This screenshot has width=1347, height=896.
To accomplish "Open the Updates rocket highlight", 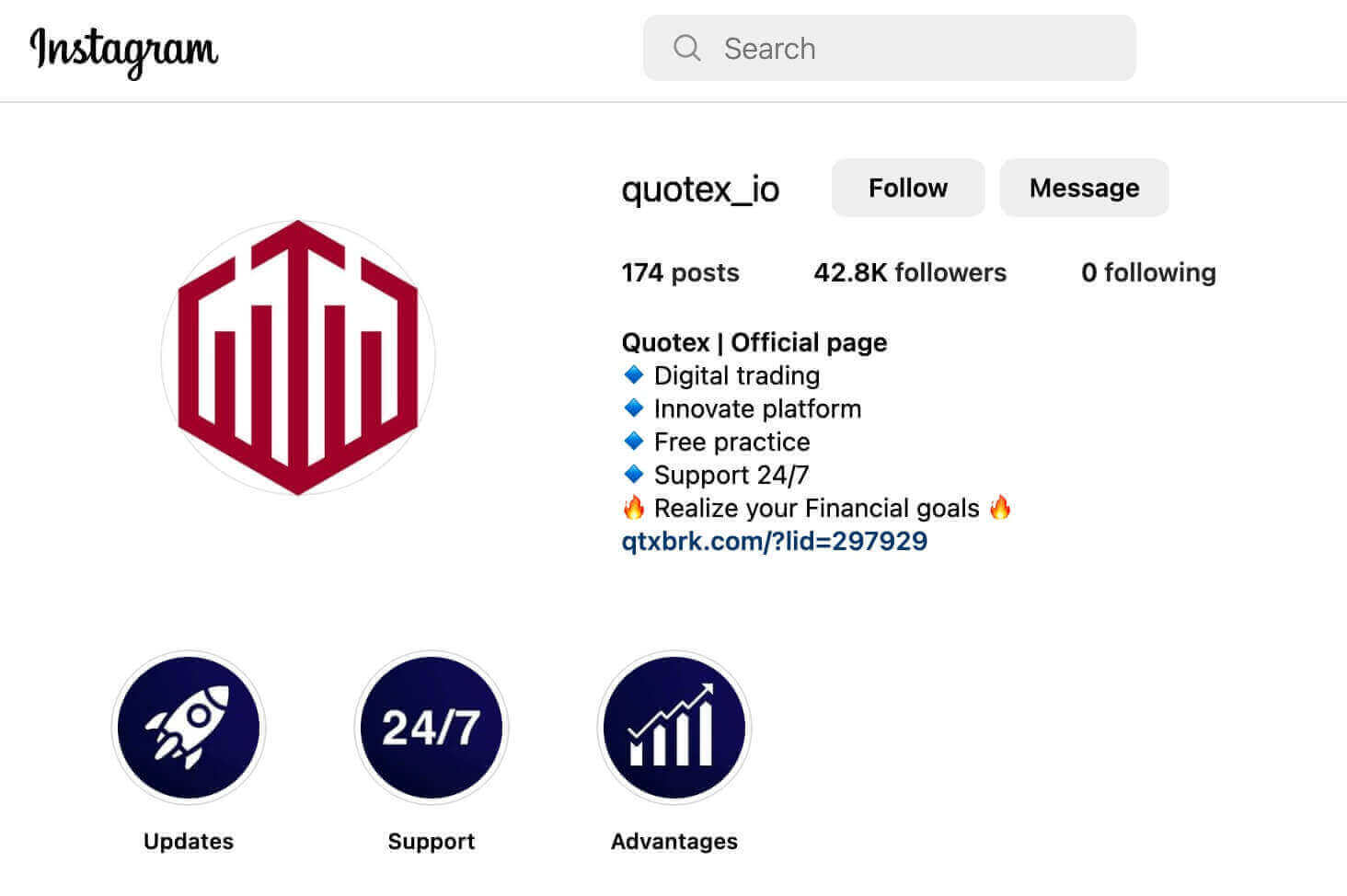I will coord(189,728).
